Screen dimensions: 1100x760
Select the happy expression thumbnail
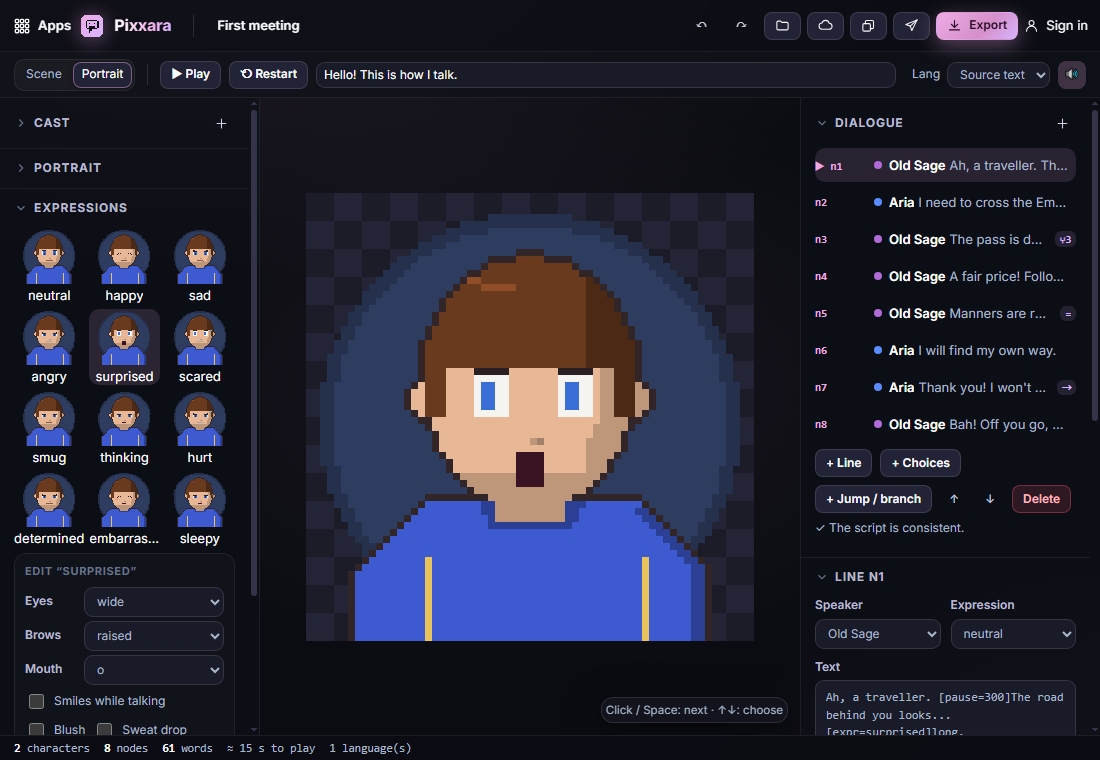124,267
